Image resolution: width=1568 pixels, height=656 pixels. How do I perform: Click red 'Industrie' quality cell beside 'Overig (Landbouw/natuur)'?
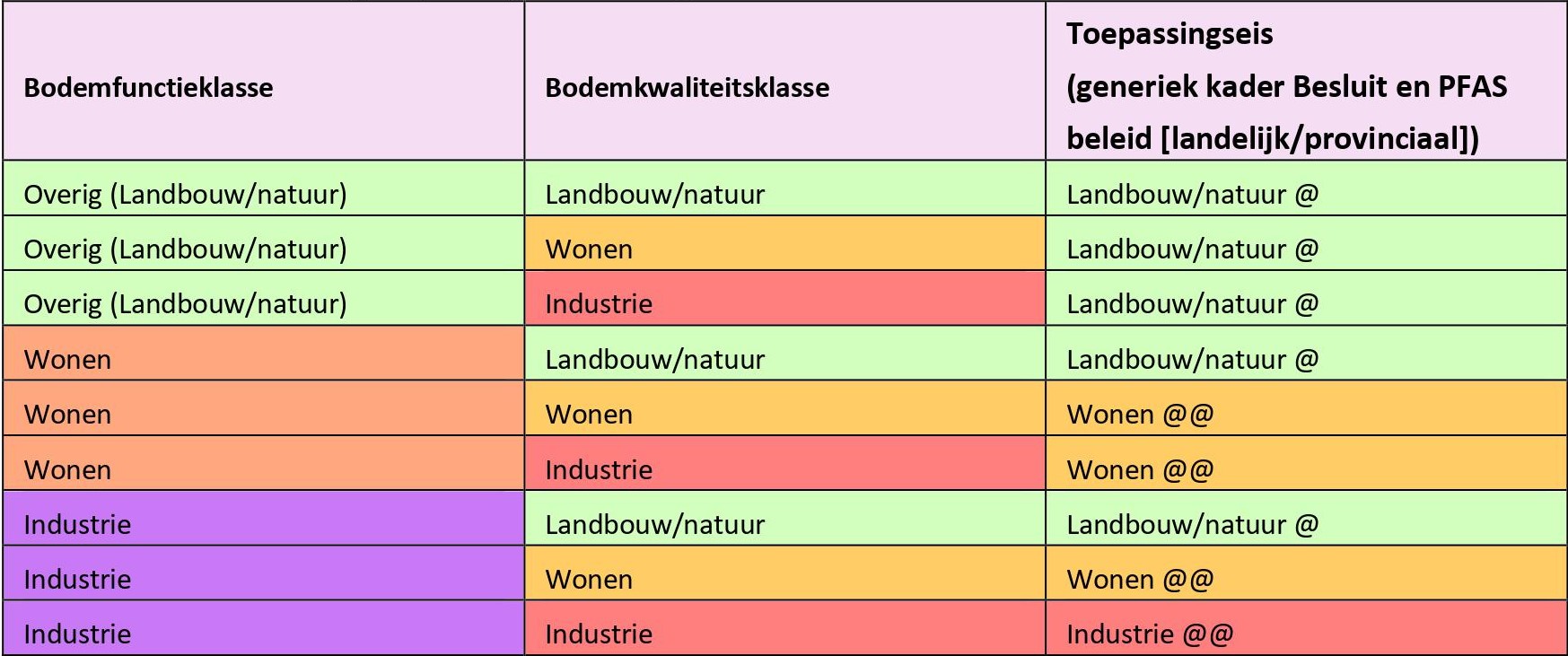pos(599,303)
